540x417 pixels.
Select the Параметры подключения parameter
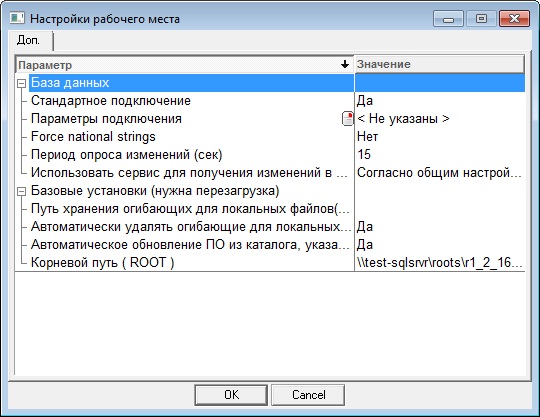pos(106,118)
